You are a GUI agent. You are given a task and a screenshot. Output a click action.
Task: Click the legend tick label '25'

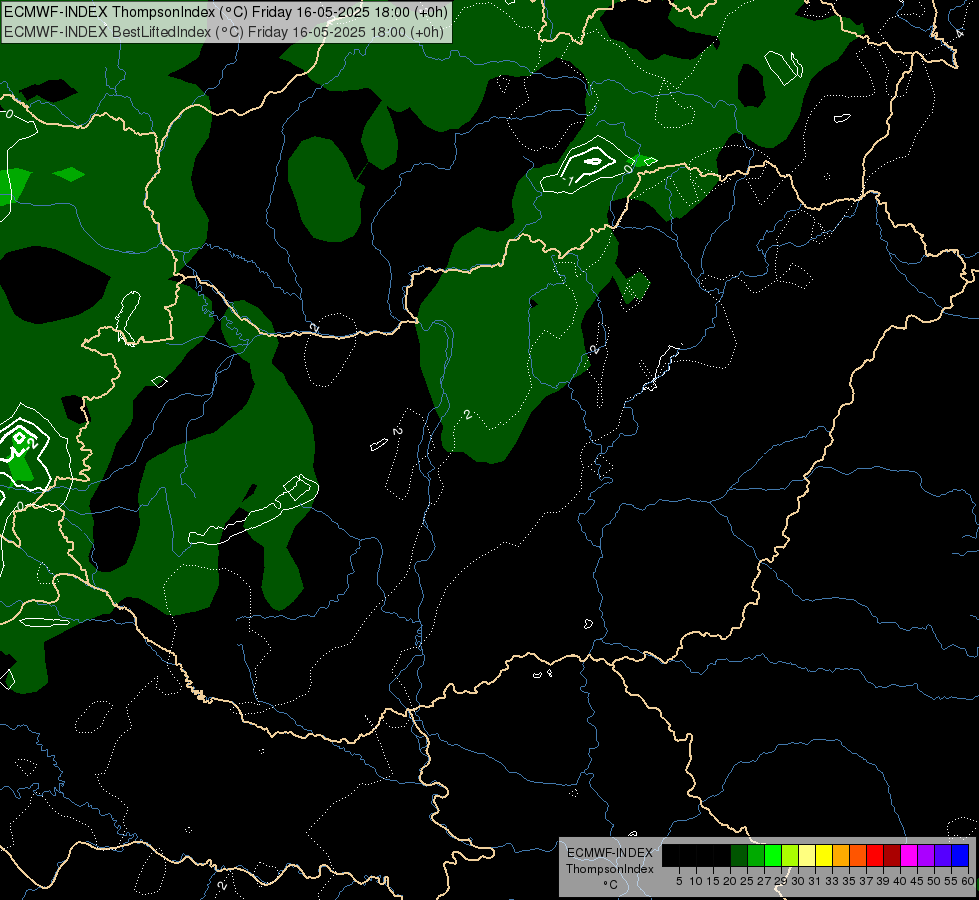[747, 881]
